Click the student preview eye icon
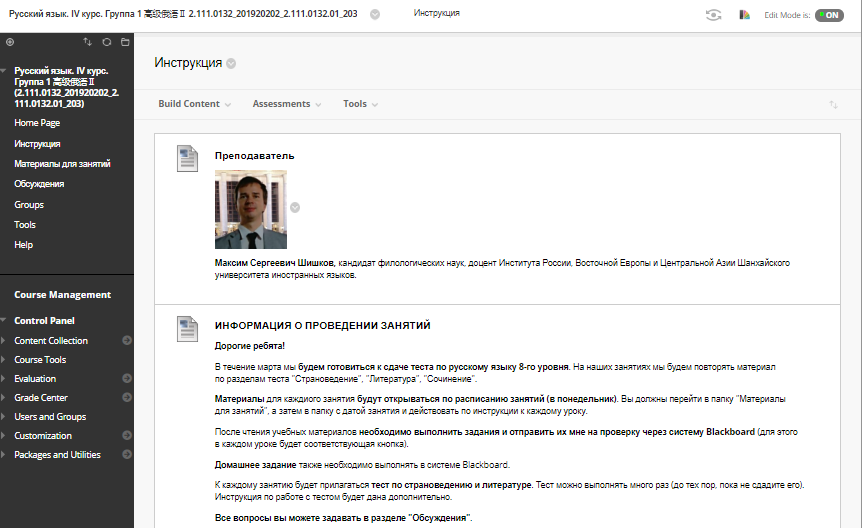The image size is (862, 528). point(713,15)
